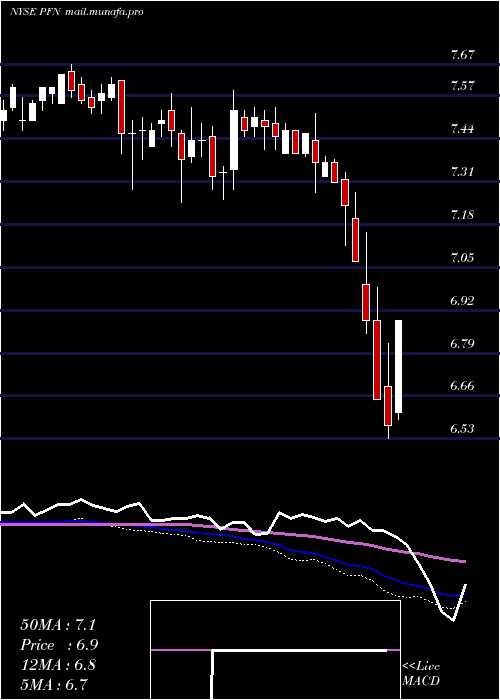Screen dimensions: 500x700
Task: Click the Live MACD inset chart box
Action: [275, 650]
